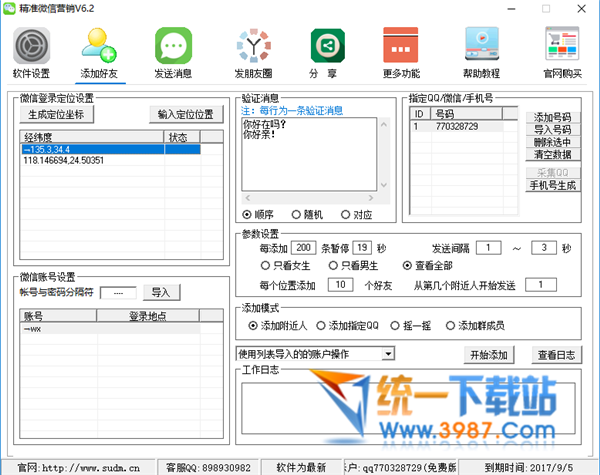Image resolution: width=600 pixels, height=475 pixels.
Task: Expand the 使用列表导入的账户操作 dropdown
Action: point(388,354)
